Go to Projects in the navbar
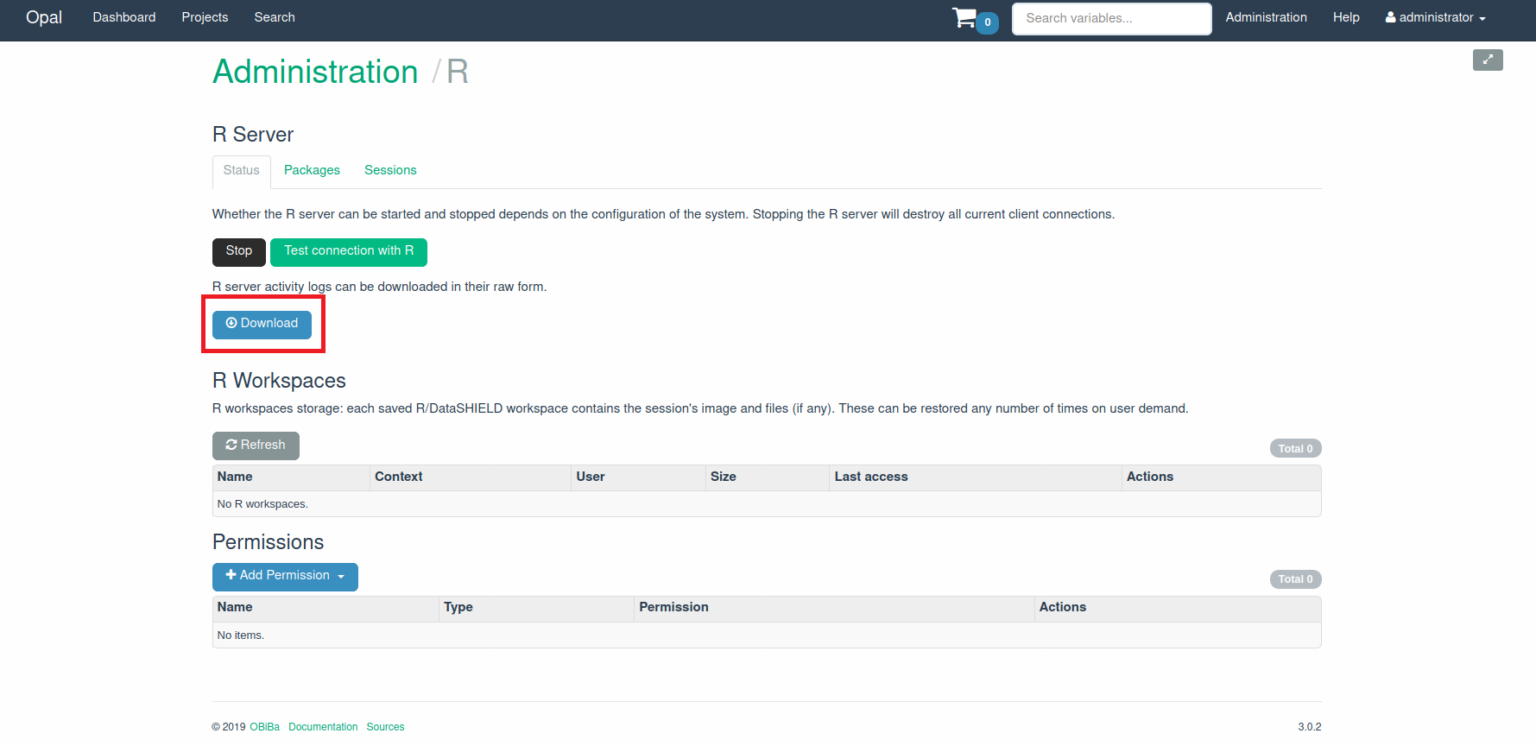This screenshot has height=746, width=1536. tap(205, 18)
